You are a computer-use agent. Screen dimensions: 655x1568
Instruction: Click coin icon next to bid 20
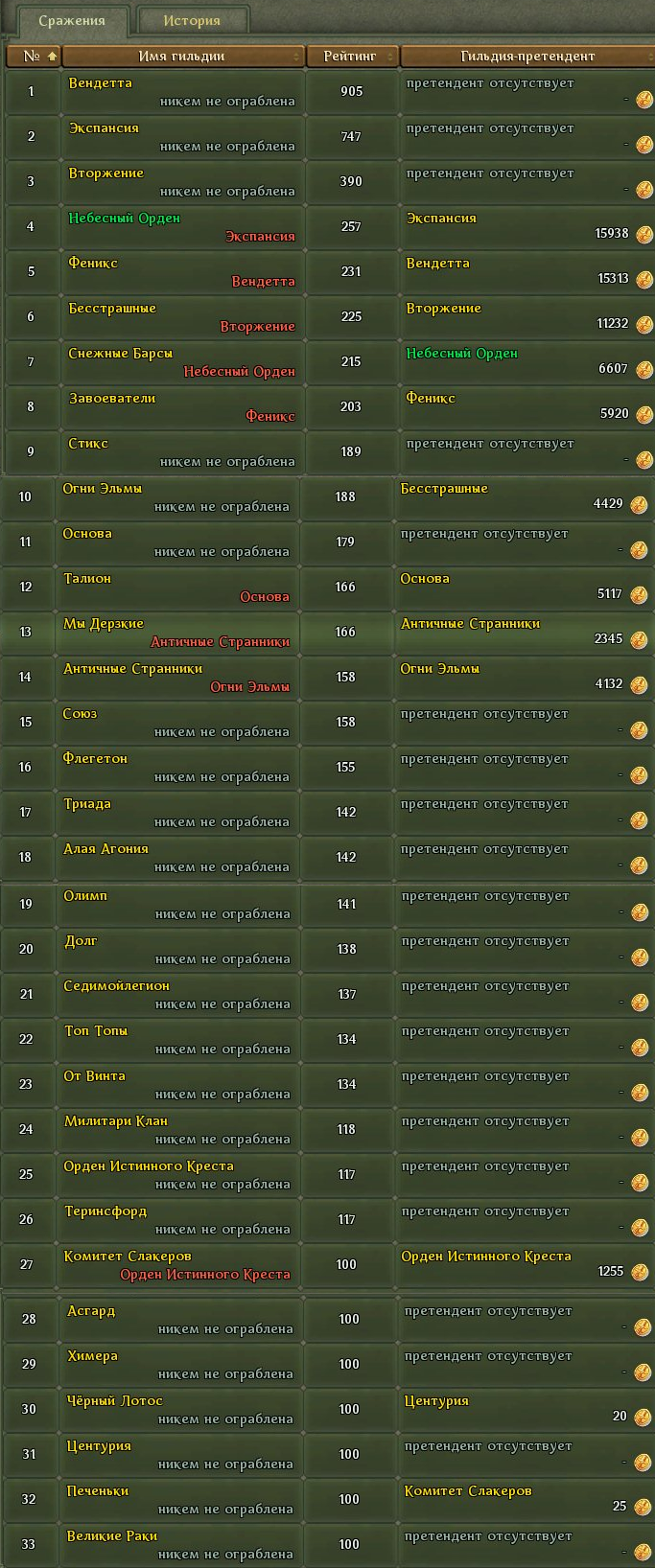643,1418
